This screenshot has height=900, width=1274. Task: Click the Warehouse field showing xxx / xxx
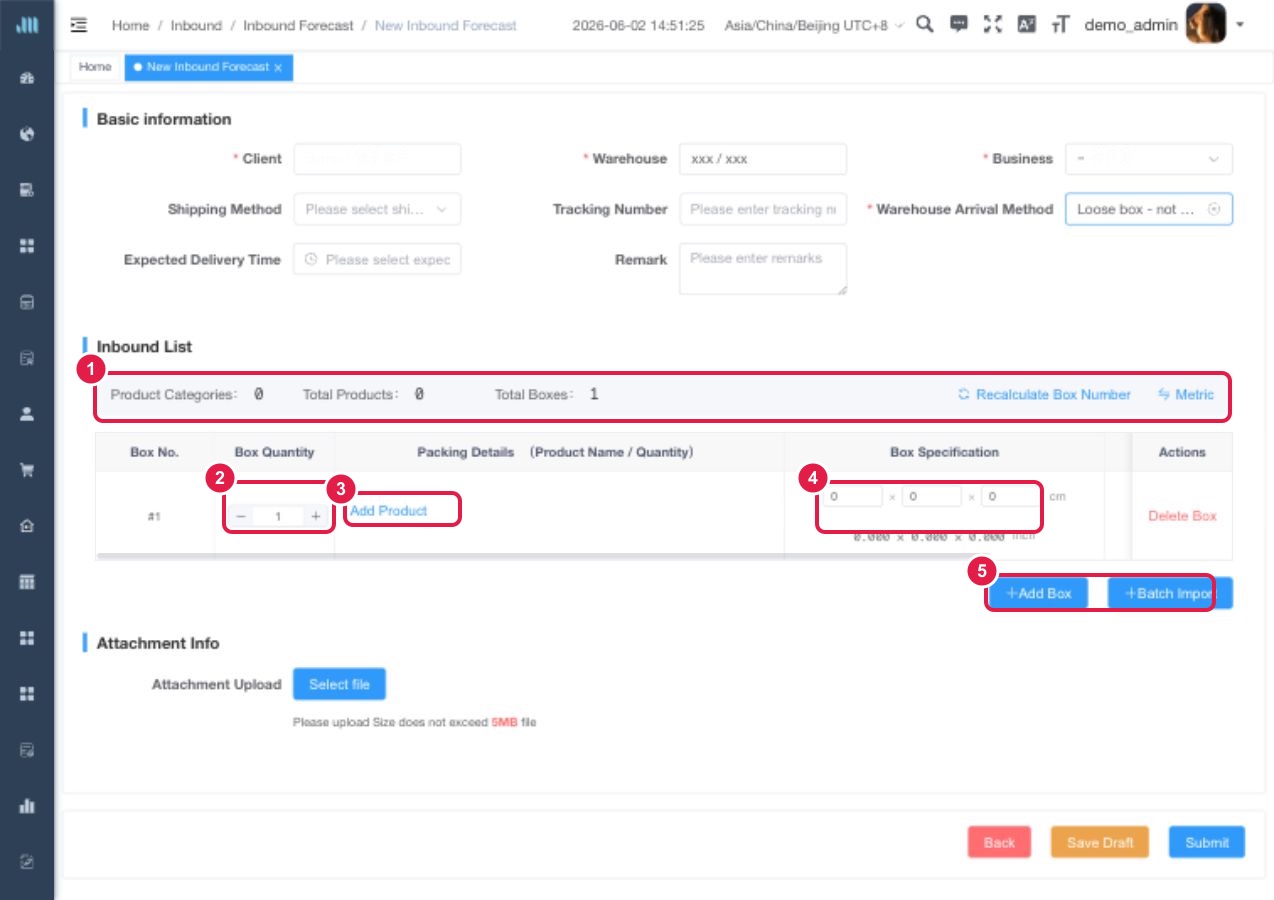(763, 159)
